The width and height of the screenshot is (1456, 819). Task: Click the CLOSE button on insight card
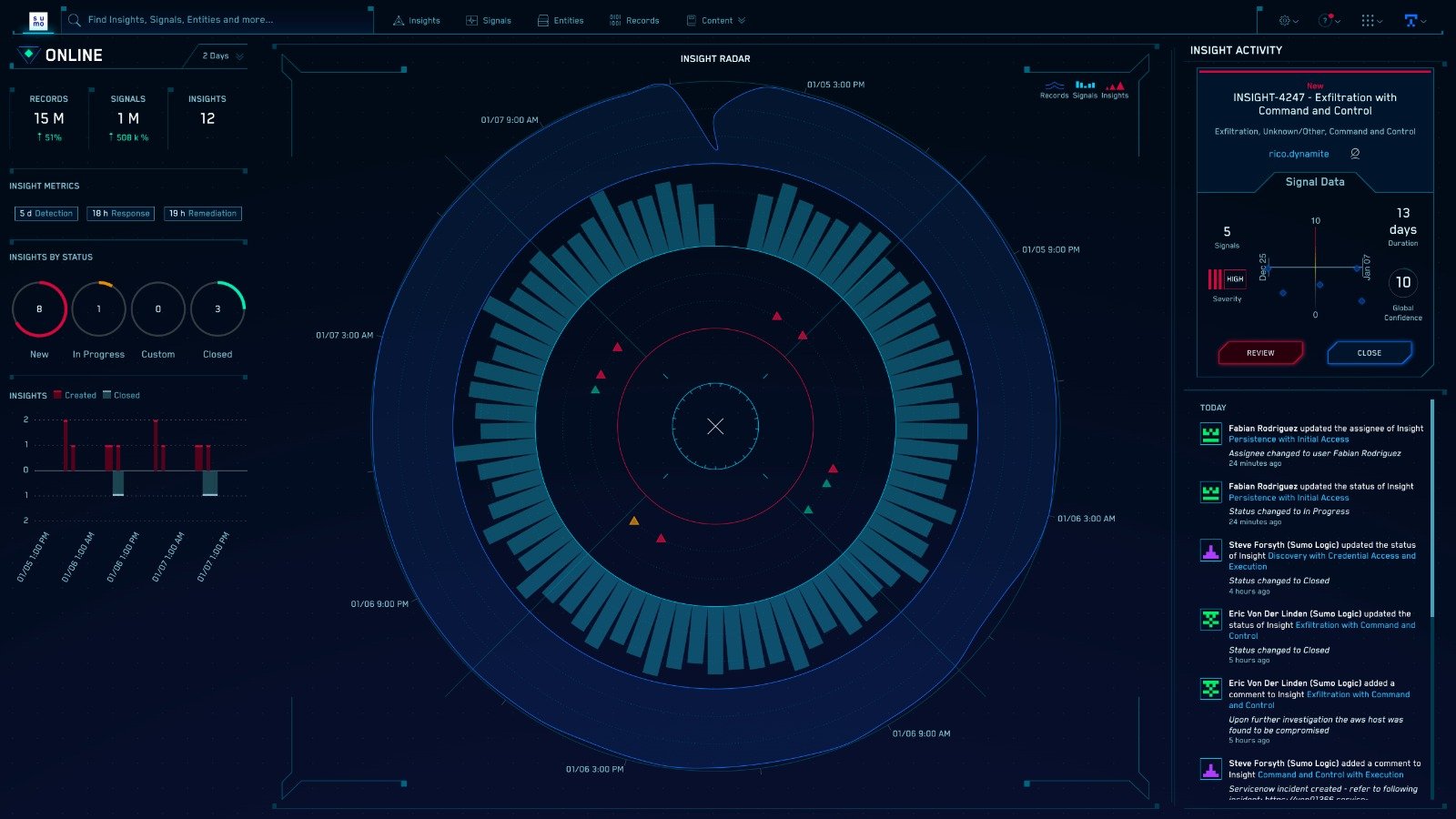pyautogui.click(x=1370, y=353)
